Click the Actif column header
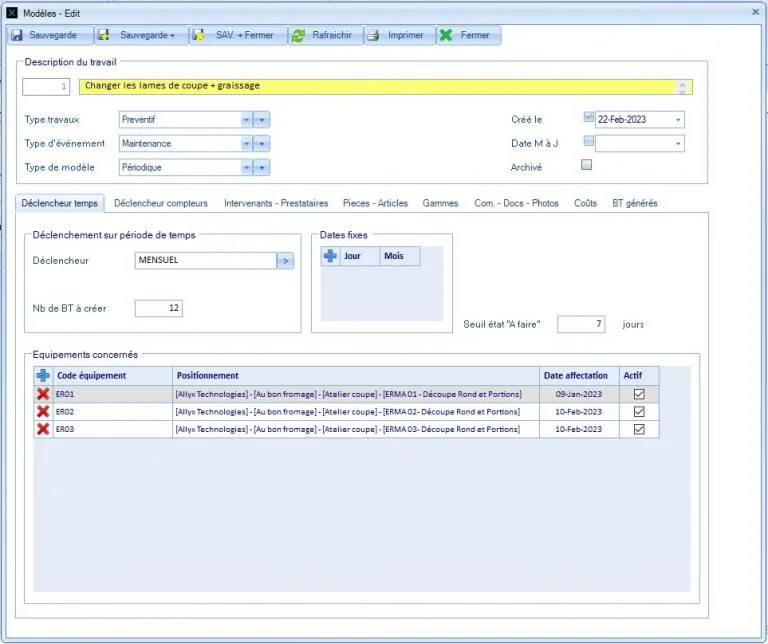Viewport: 768px width, 644px height. tap(639, 376)
